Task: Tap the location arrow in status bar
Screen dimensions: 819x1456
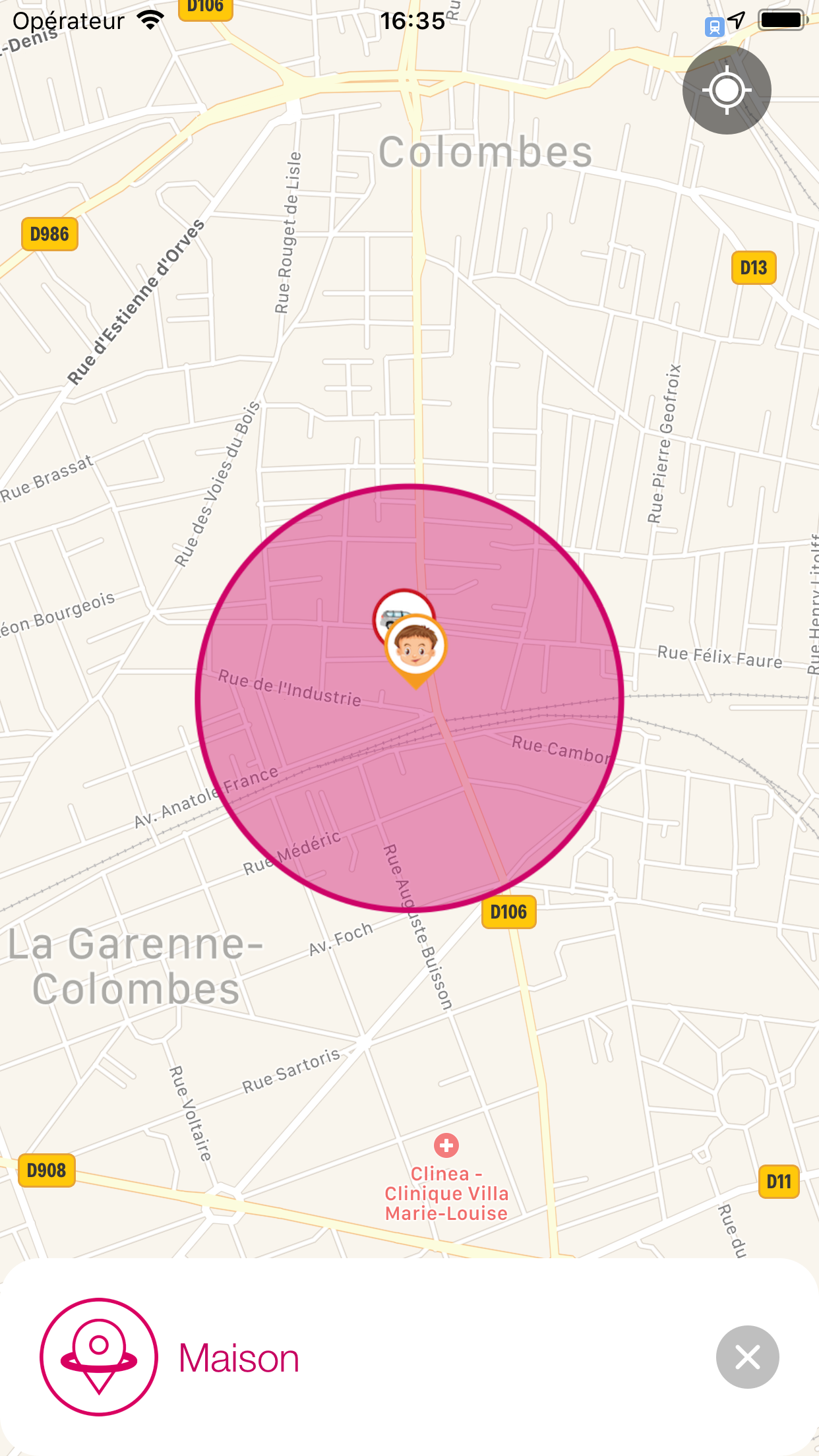Action: [x=737, y=21]
